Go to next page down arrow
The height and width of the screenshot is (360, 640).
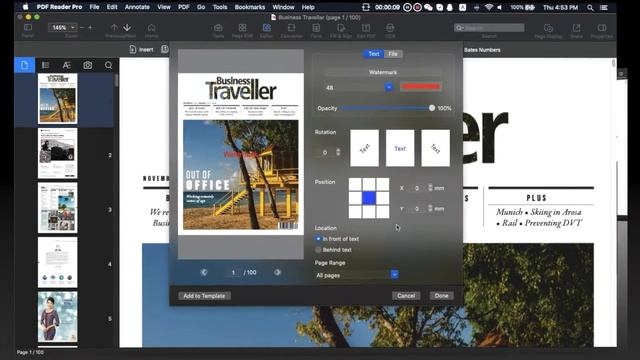127,27
